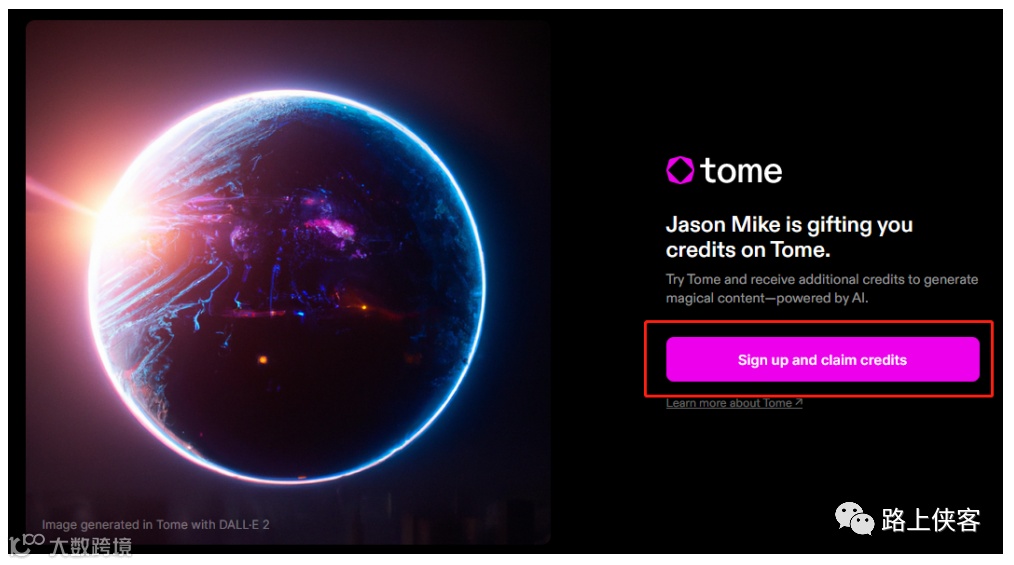Click the "tome" wordmark text
This screenshot has height=565, width=1014.
(x=741, y=171)
